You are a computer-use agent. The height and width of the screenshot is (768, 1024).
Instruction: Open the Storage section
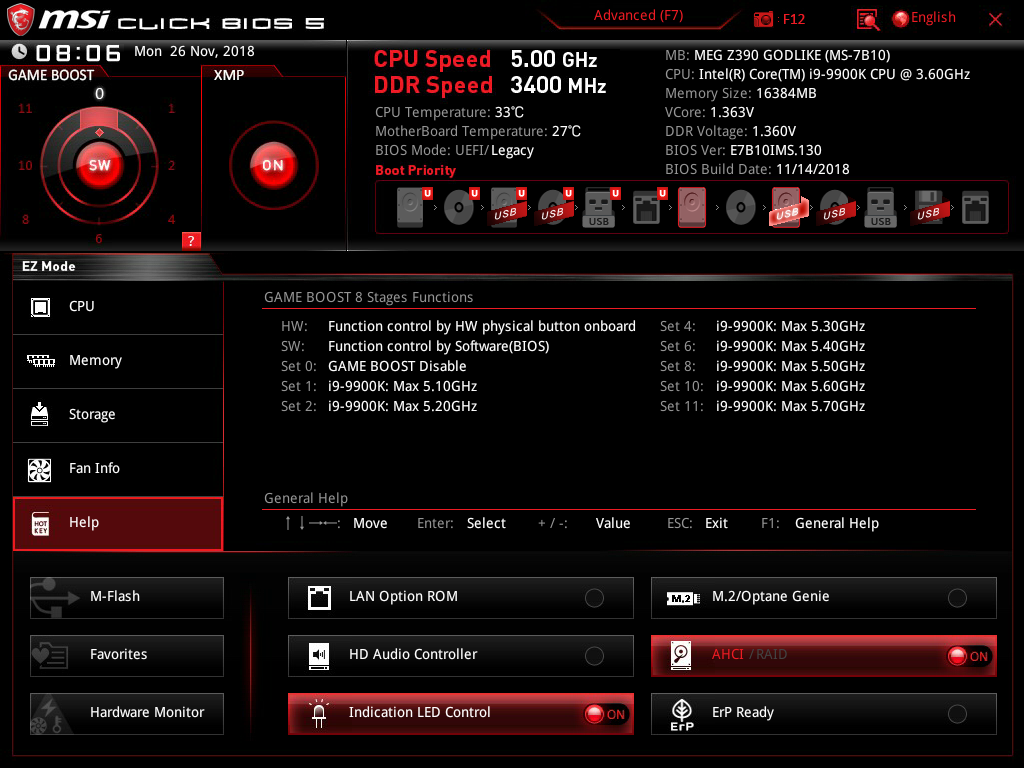118,415
